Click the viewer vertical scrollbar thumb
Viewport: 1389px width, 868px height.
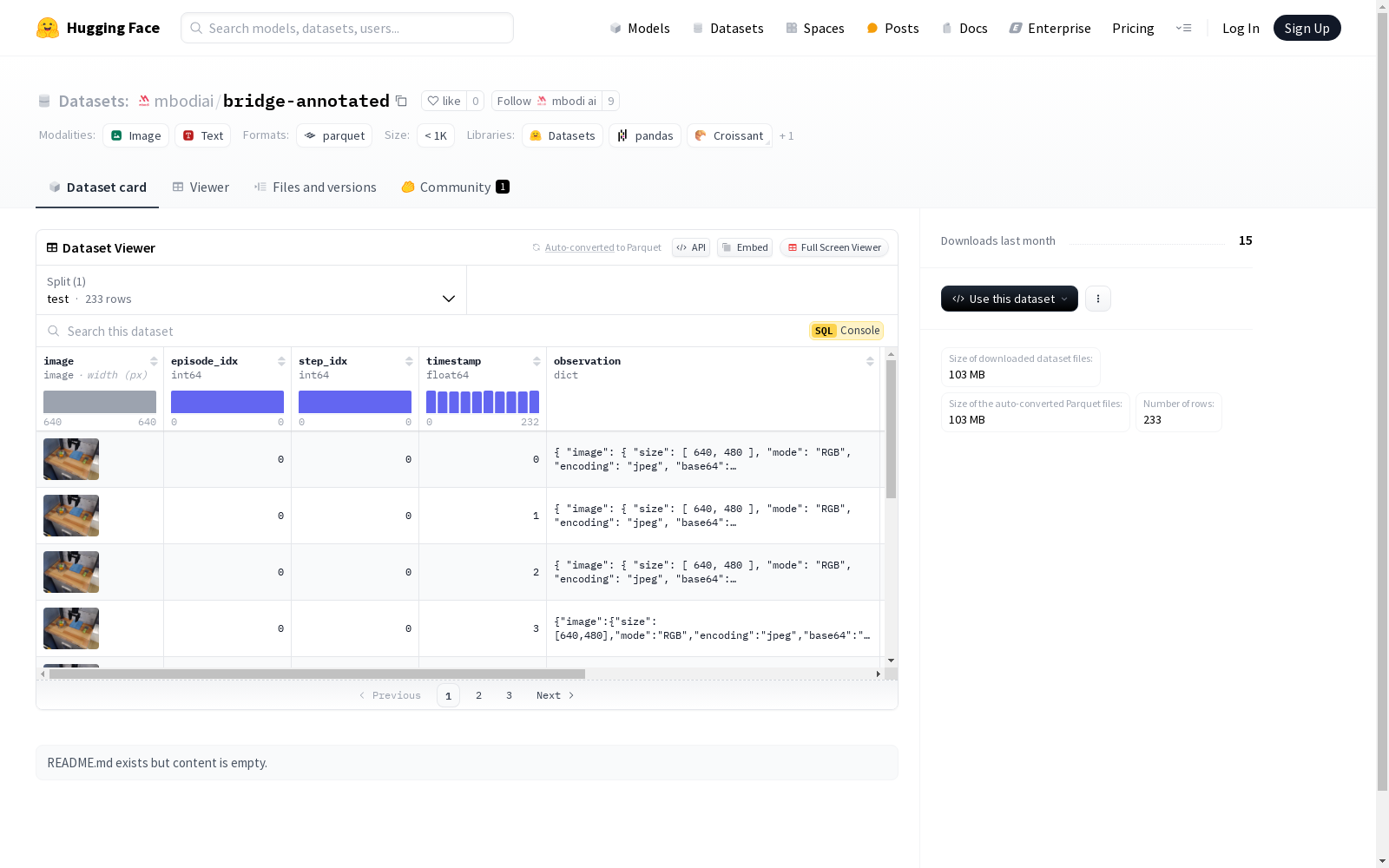(891, 429)
